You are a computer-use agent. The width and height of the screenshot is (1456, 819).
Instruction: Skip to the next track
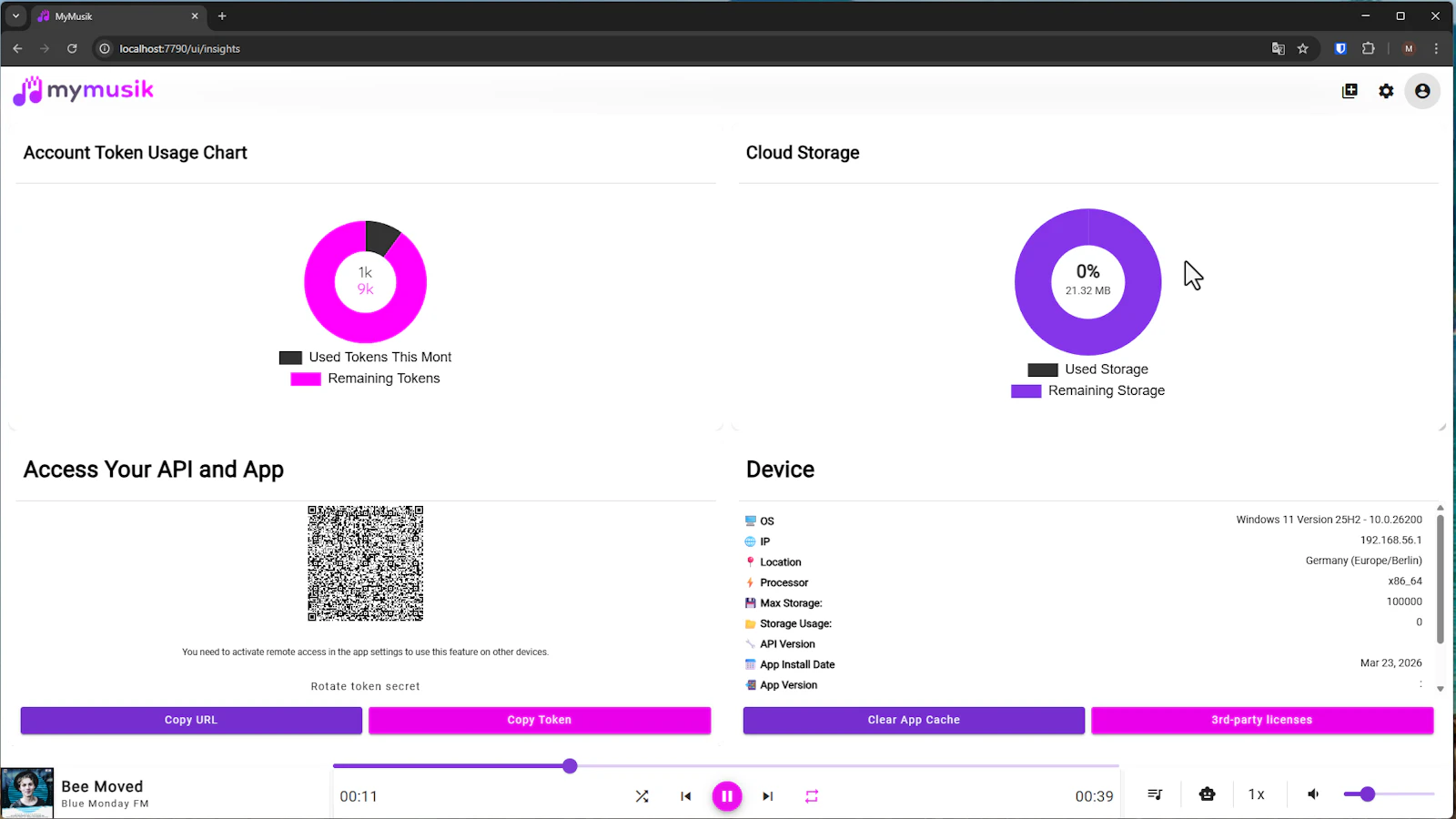768,796
